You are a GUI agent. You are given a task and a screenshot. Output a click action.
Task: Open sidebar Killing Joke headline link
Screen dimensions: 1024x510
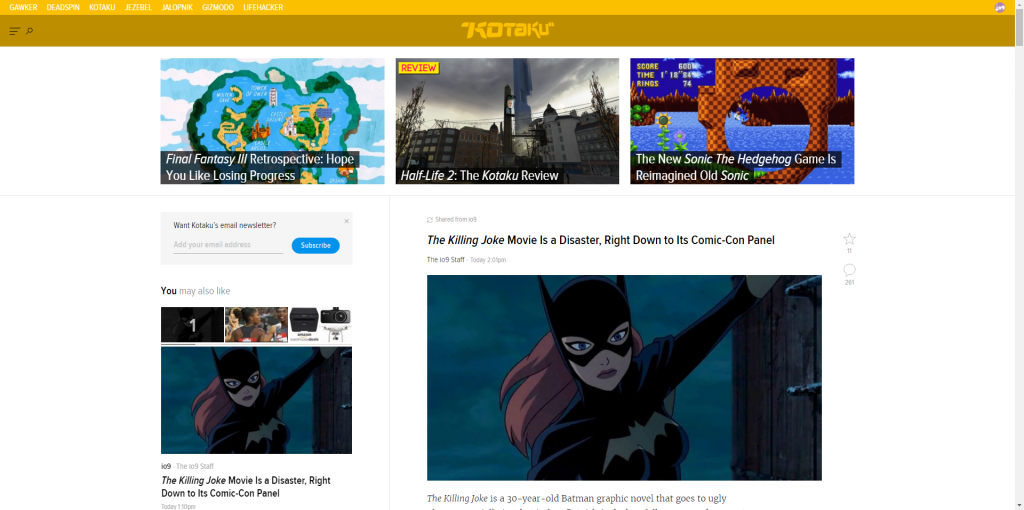coord(246,486)
